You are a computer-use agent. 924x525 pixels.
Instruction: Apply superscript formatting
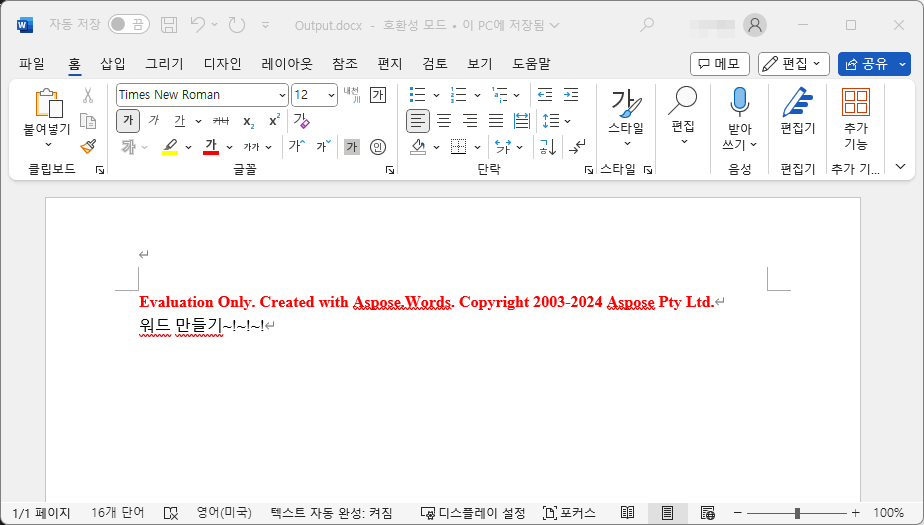click(274, 120)
